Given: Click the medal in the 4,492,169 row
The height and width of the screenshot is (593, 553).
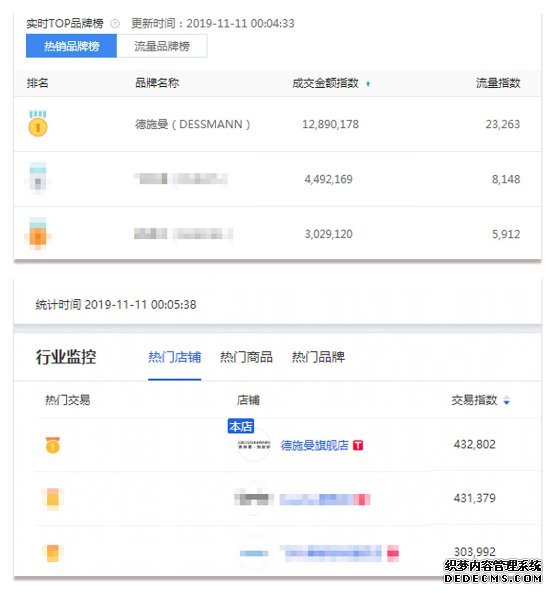Looking at the screenshot, I should tap(38, 178).
